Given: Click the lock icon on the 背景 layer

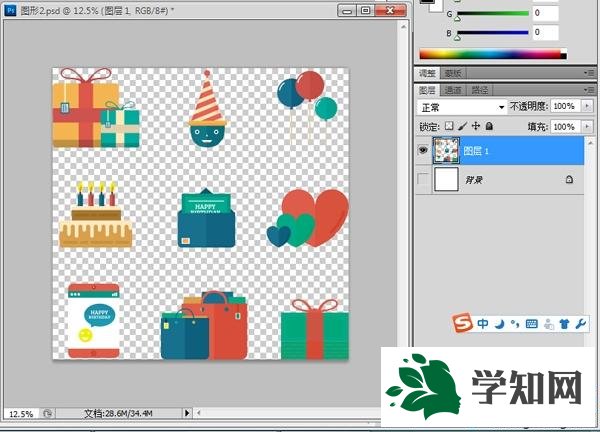Looking at the screenshot, I should pyautogui.click(x=569, y=179).
